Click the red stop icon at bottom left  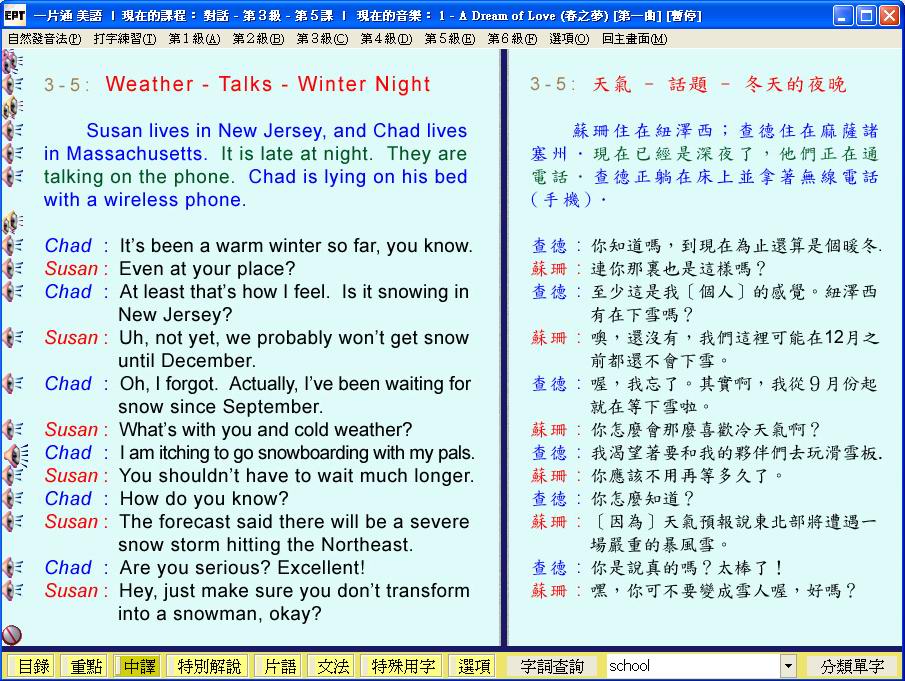(x=12, y=634)
